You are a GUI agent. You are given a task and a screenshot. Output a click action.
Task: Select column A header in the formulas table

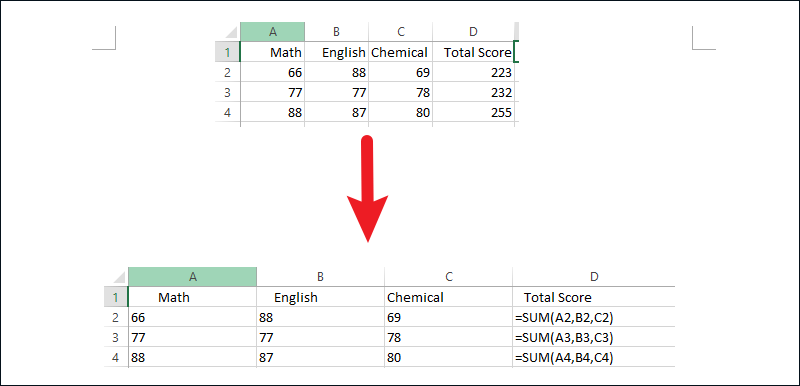192,276
